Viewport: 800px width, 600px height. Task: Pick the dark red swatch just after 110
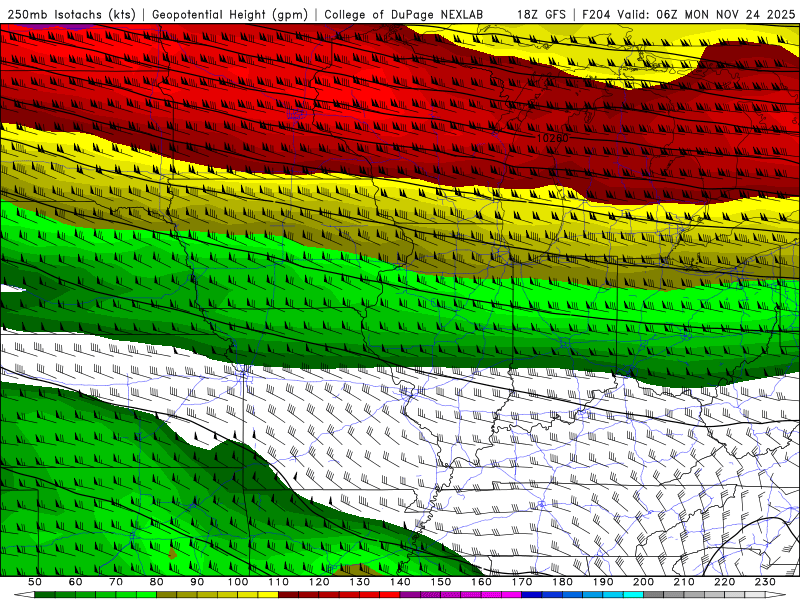pos(288,594)
